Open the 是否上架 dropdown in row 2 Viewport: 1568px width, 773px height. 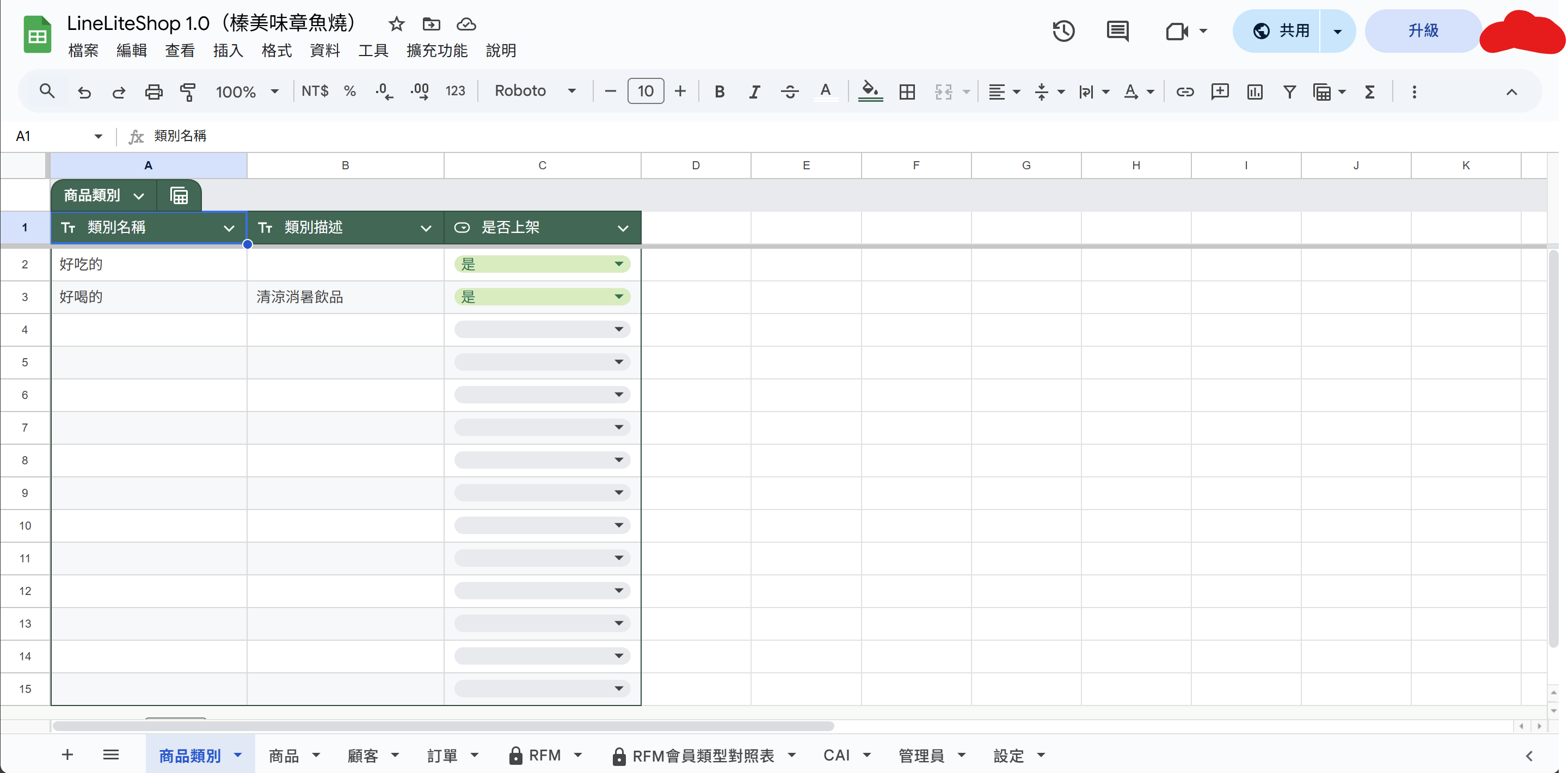coord(618,264)
